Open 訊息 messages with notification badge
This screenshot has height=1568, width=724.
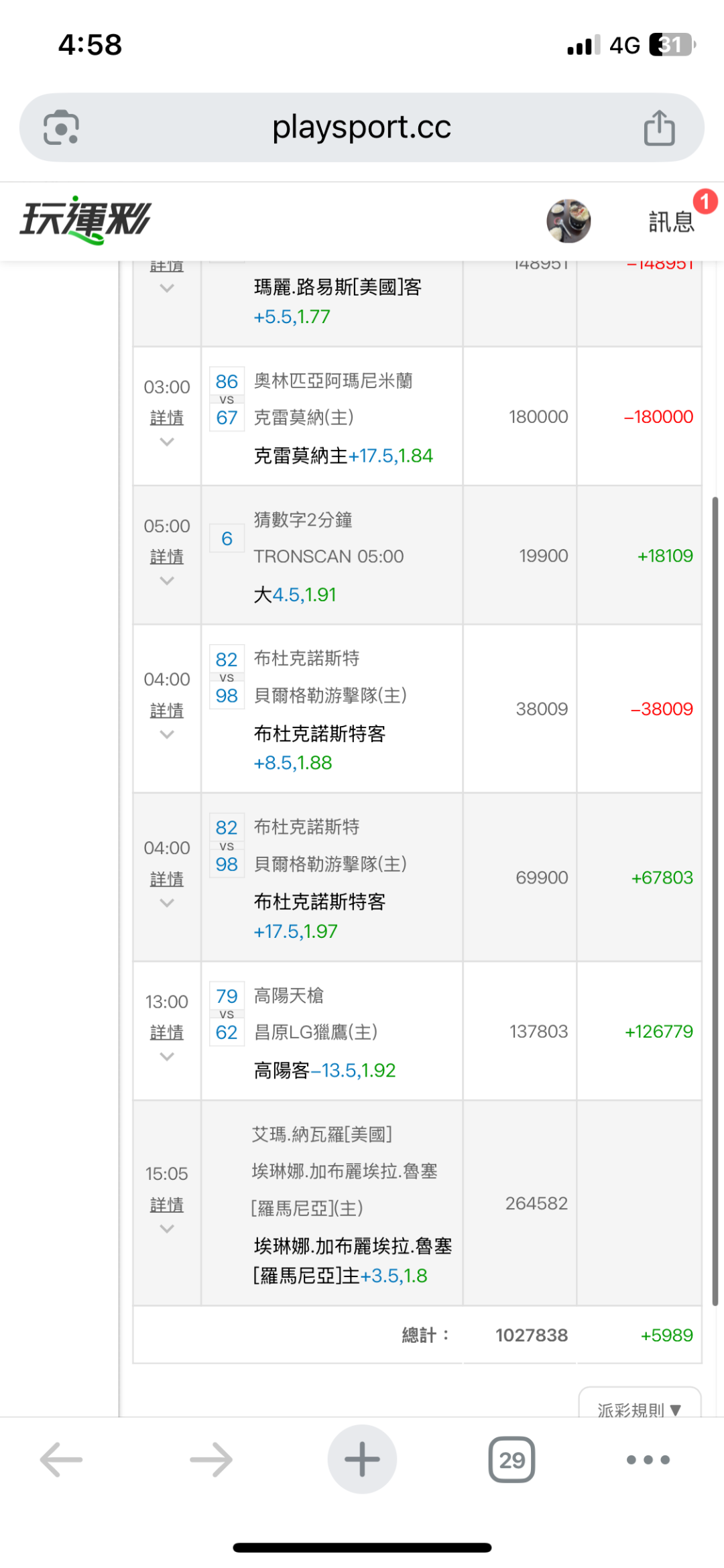672,221
